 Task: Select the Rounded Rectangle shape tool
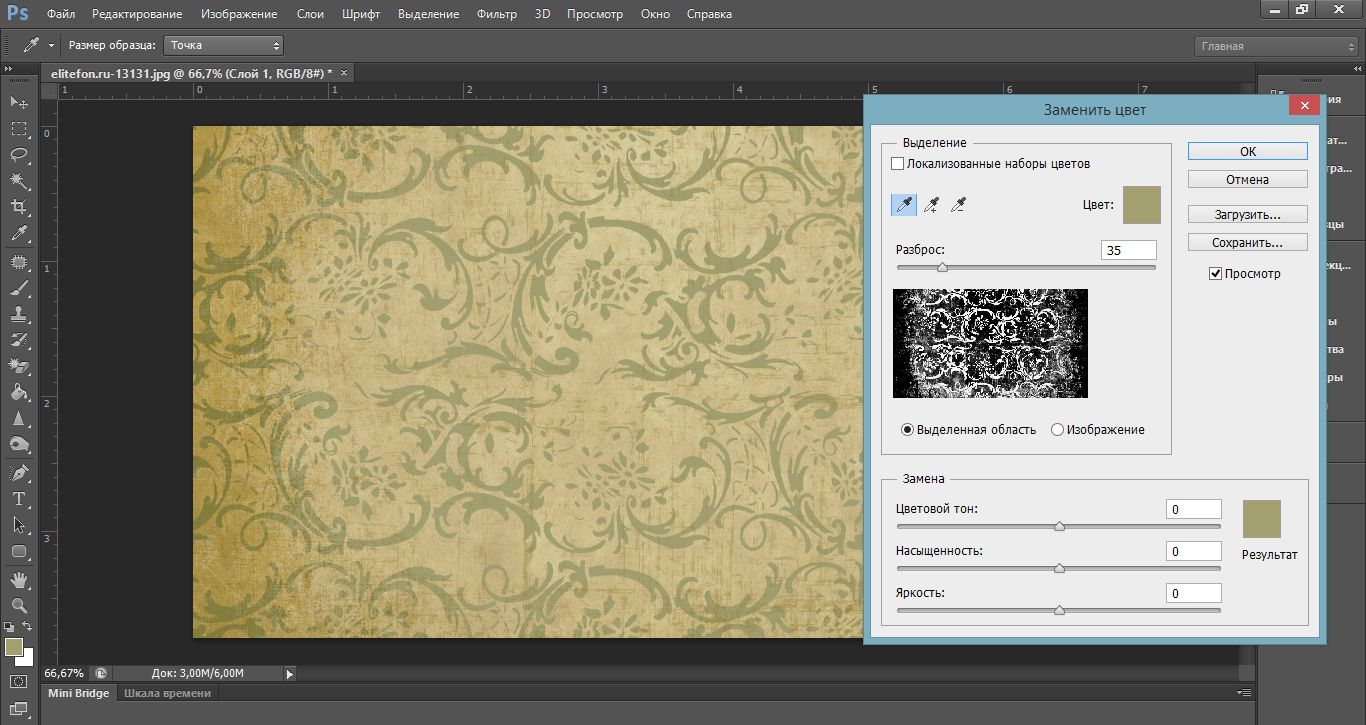tap(19, 551)
